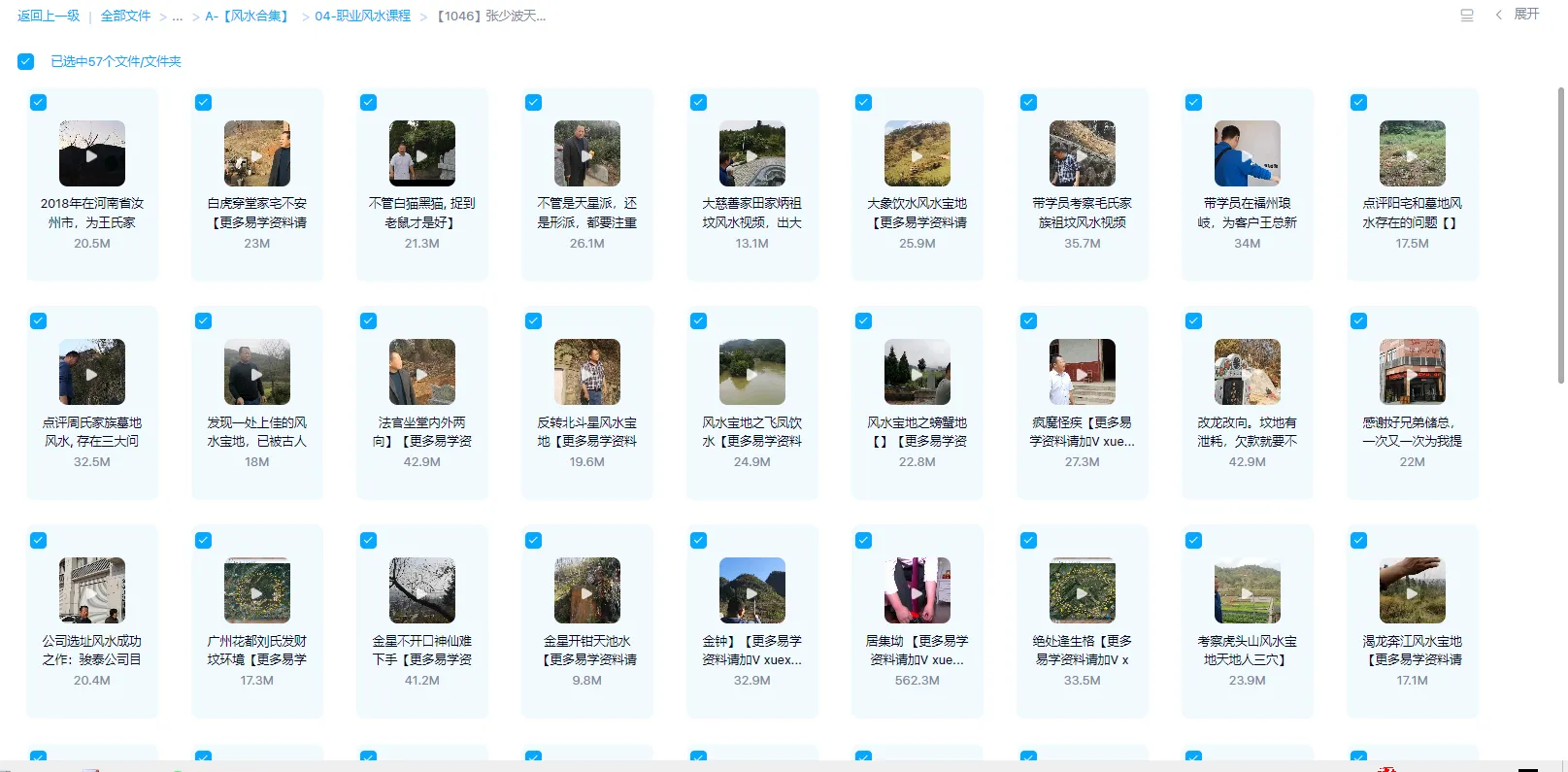Deselect the 大象饮水风水宝地 checkbox

(864, 102)
